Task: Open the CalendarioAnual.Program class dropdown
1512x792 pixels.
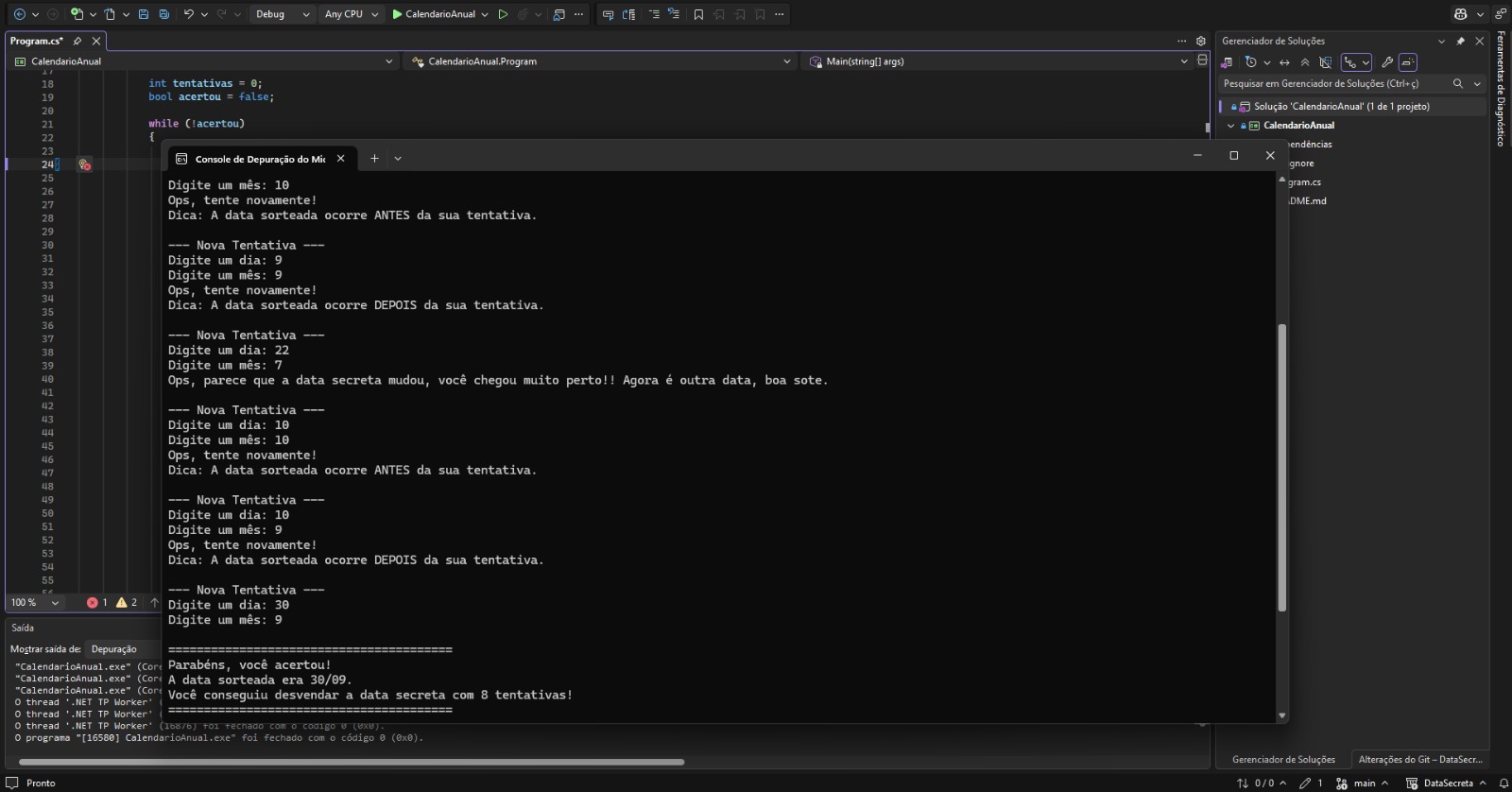Action: [x=601, y=61]
